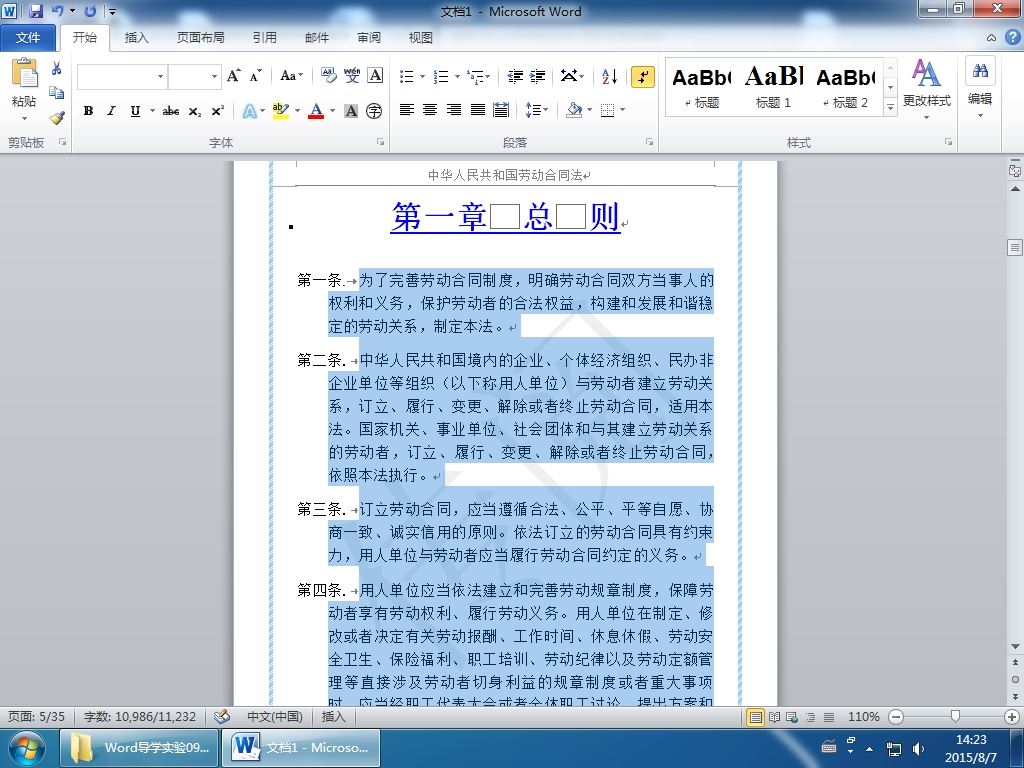The image size is (1024, 768).
Task: Open the 文件 (File) tab
Action: point(28,38)
